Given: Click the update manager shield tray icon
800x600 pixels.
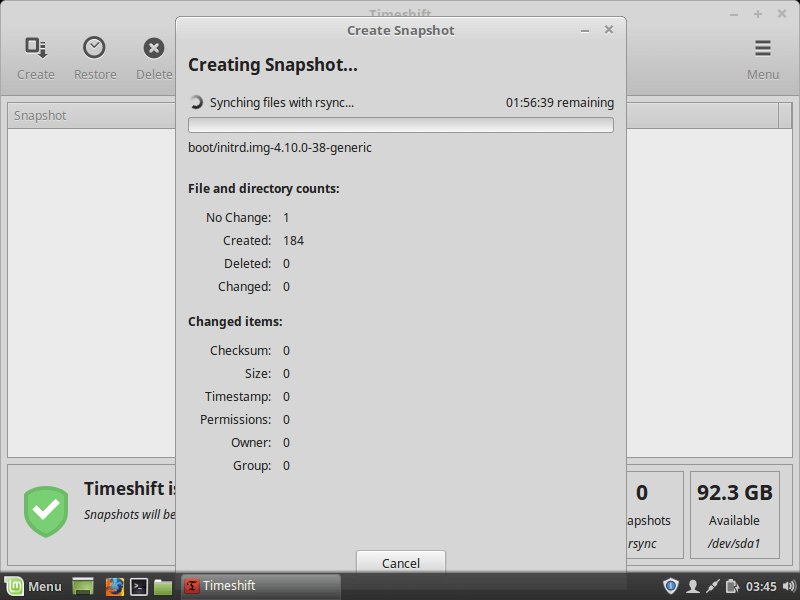Looking at the screenshot, I should coord(670,586).
